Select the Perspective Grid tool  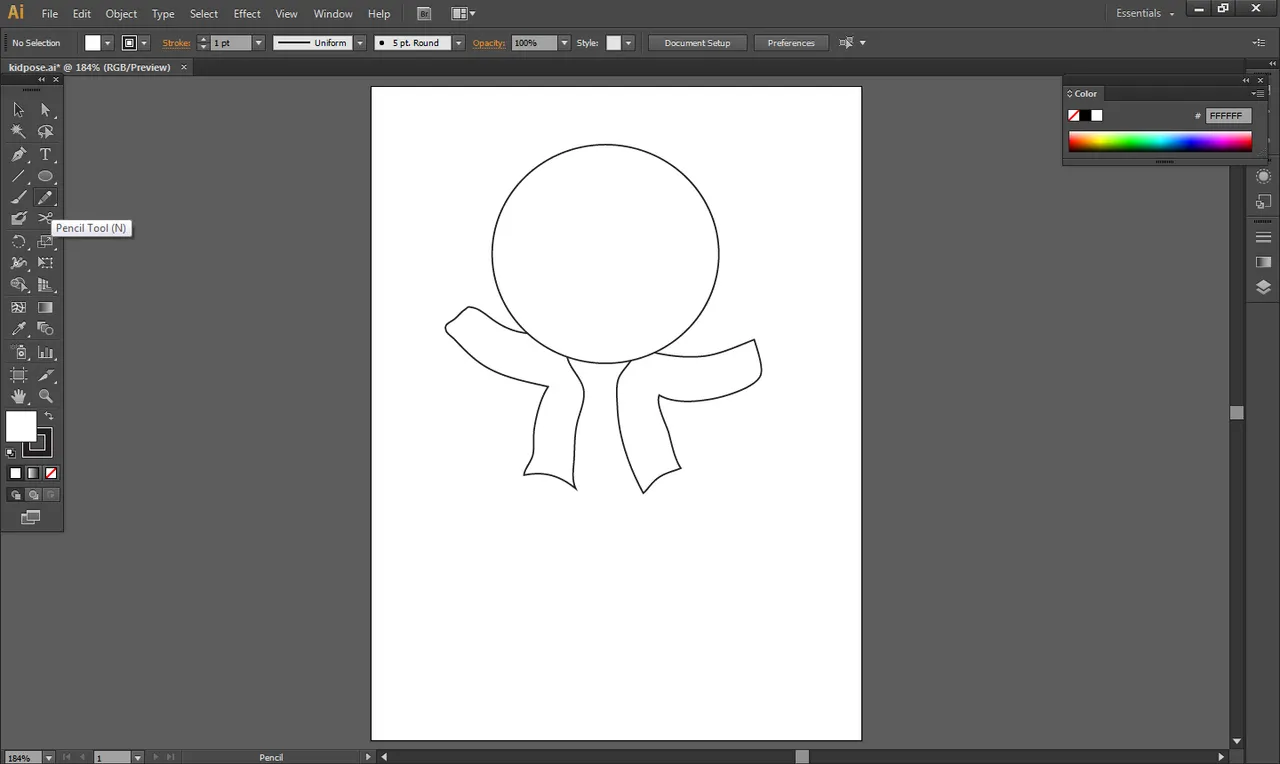(x=45, y=285)
